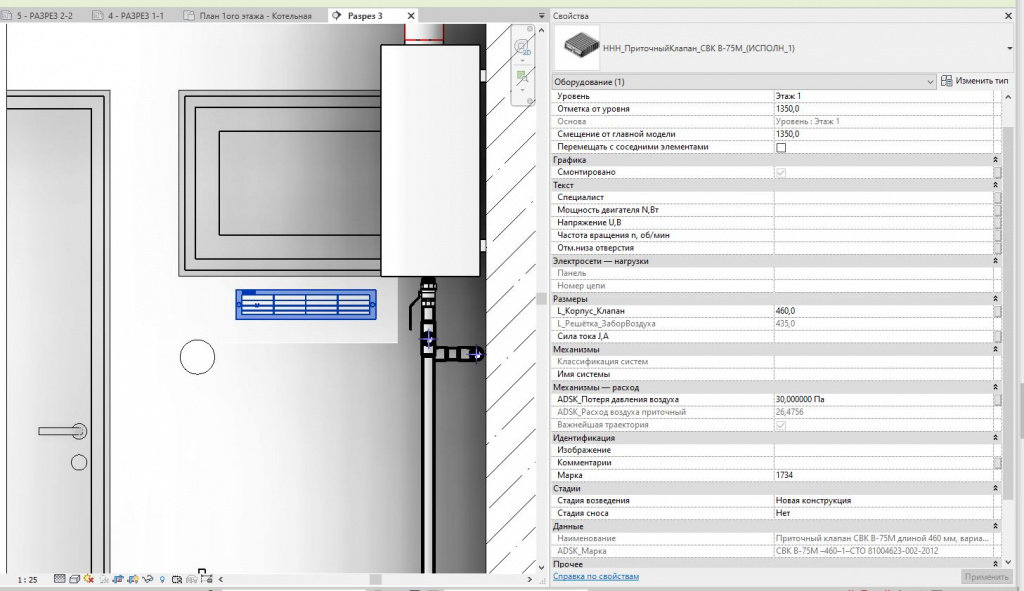The image size is (1024, 591).
Task: Click the Применить button
Action: [986, 577]
